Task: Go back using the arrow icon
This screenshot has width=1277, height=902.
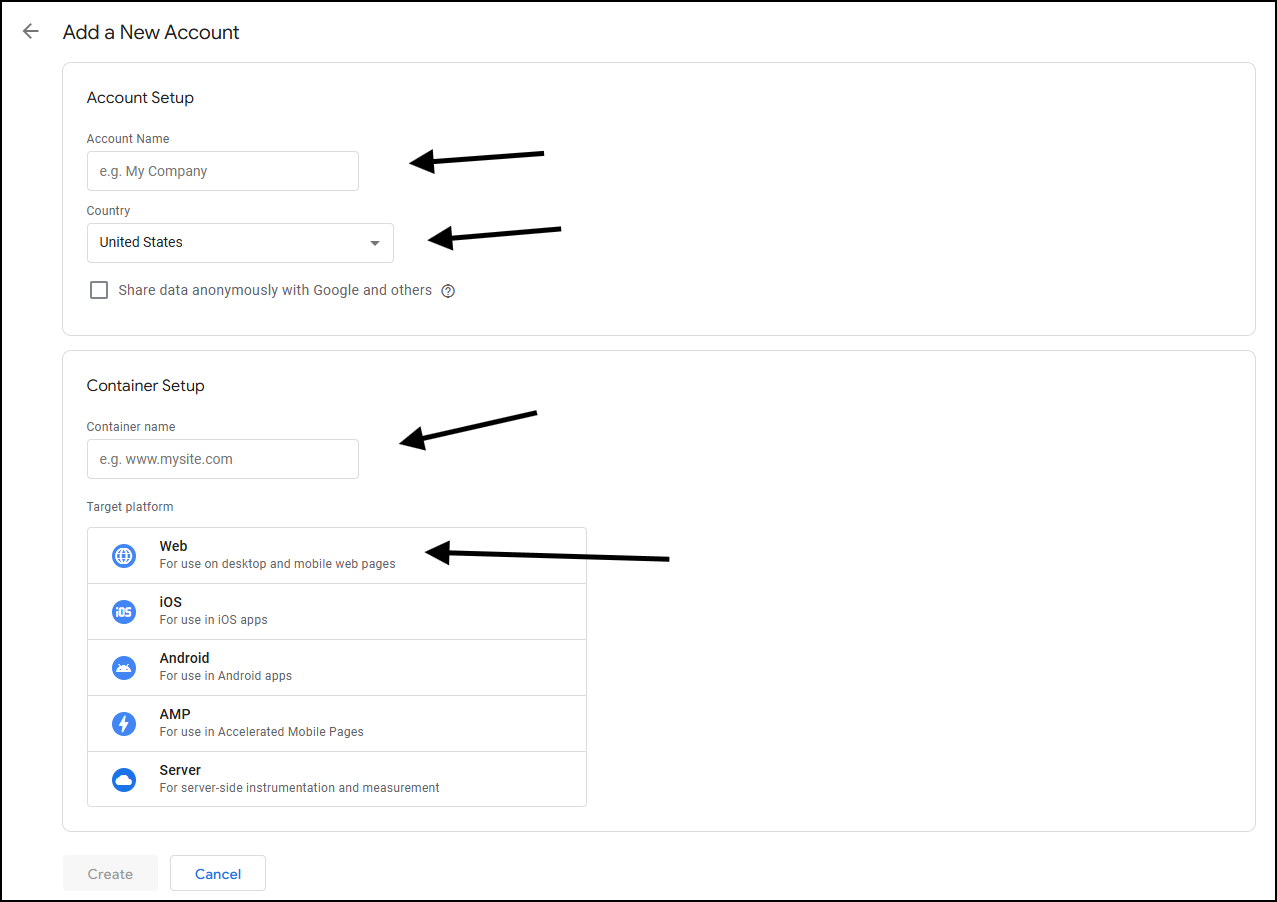Action: (31, 31)
